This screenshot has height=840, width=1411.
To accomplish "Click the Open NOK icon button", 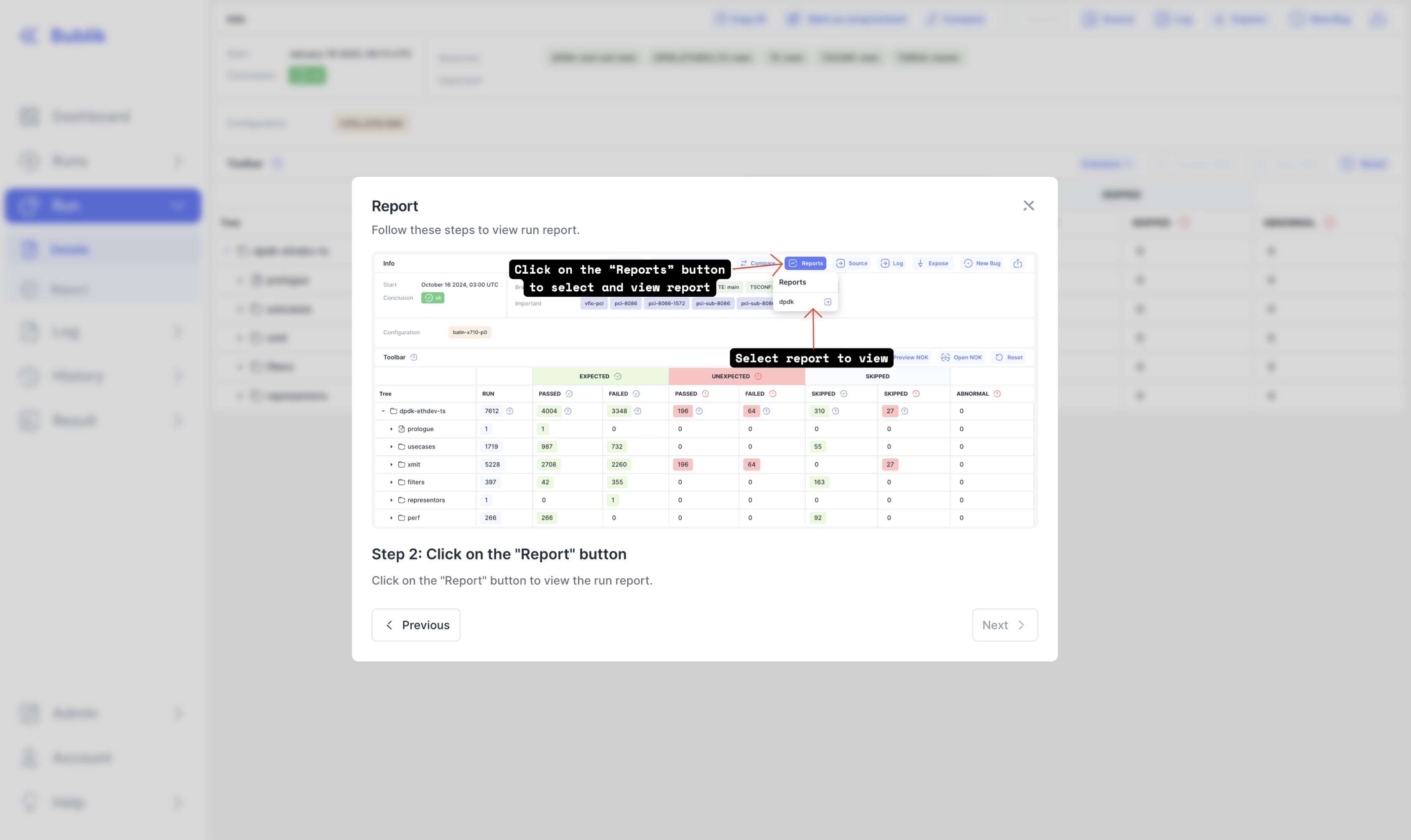I will pyautogui.click(x=945, y=357).
